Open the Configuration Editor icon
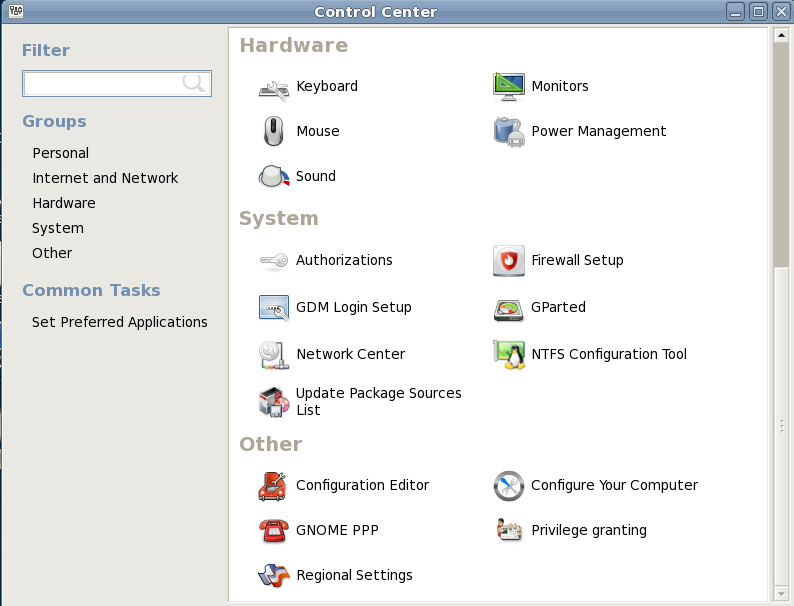794x606 pixels. [x=273, y=486]
